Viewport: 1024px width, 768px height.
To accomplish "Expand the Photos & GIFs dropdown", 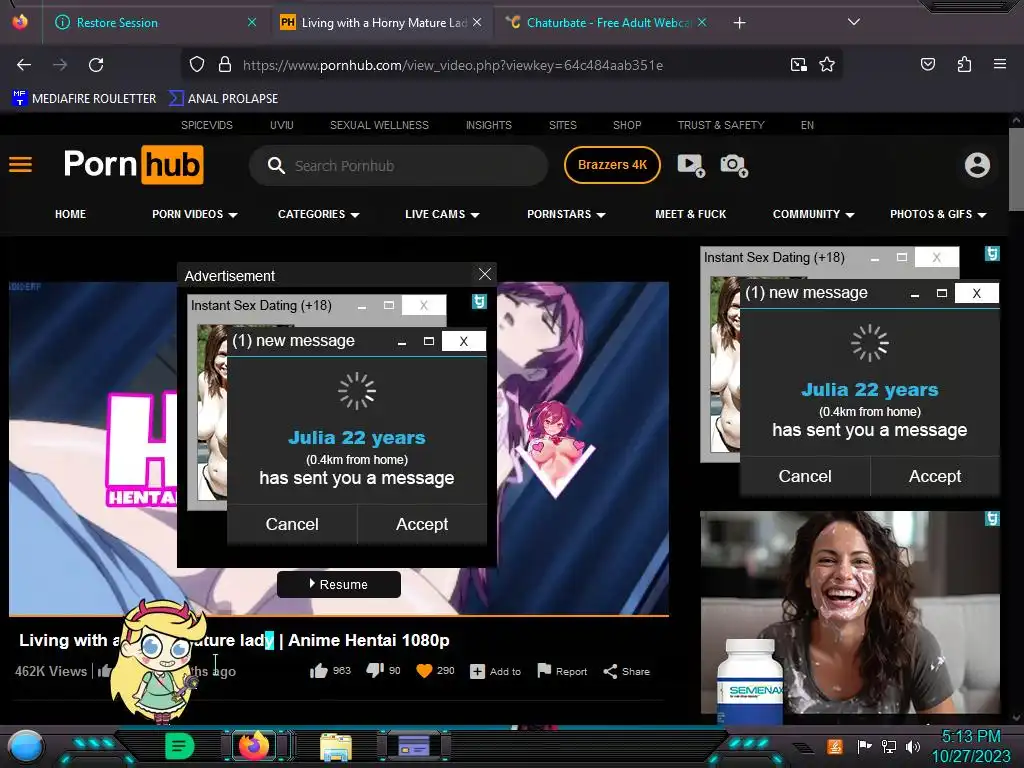I will [x=938, y=214].
